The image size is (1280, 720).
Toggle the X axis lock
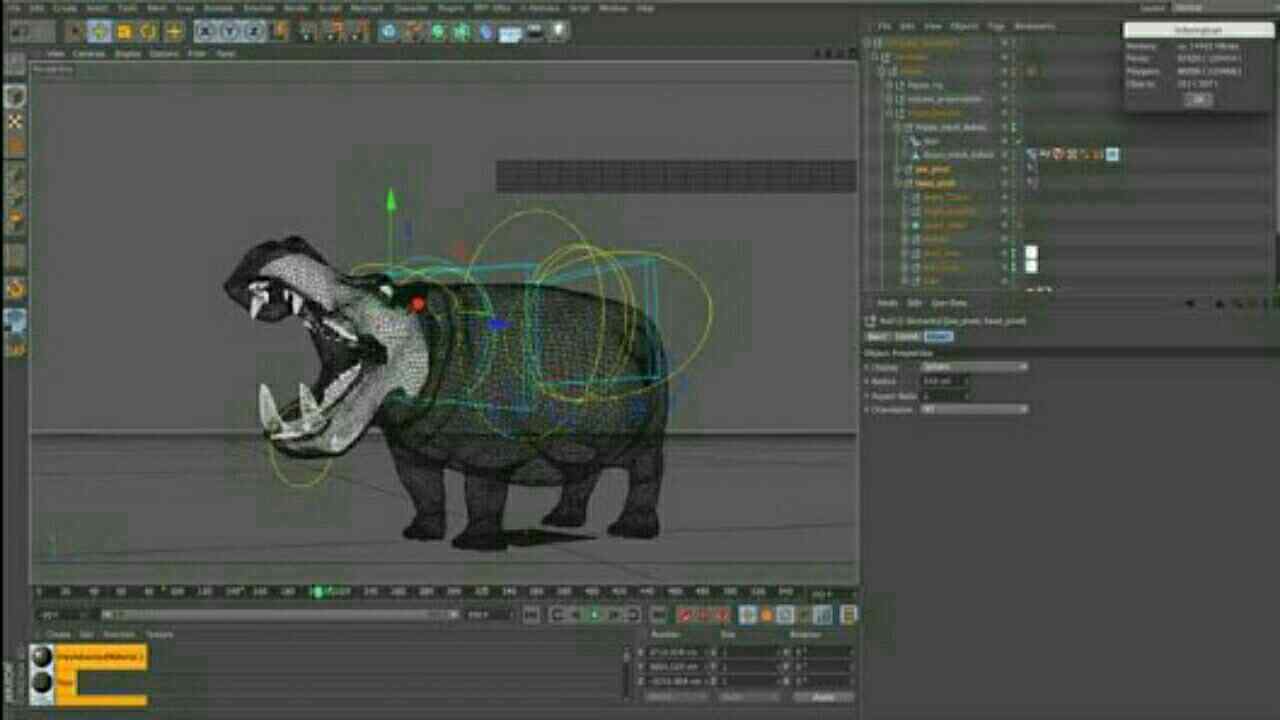click(x=204, y=31)
